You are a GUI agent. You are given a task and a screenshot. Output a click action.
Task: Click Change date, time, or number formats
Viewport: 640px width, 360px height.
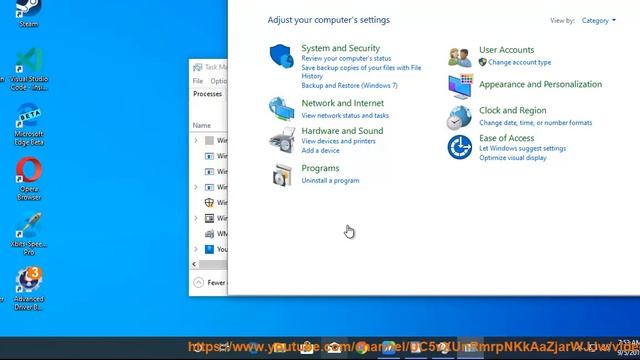point(536,123)
